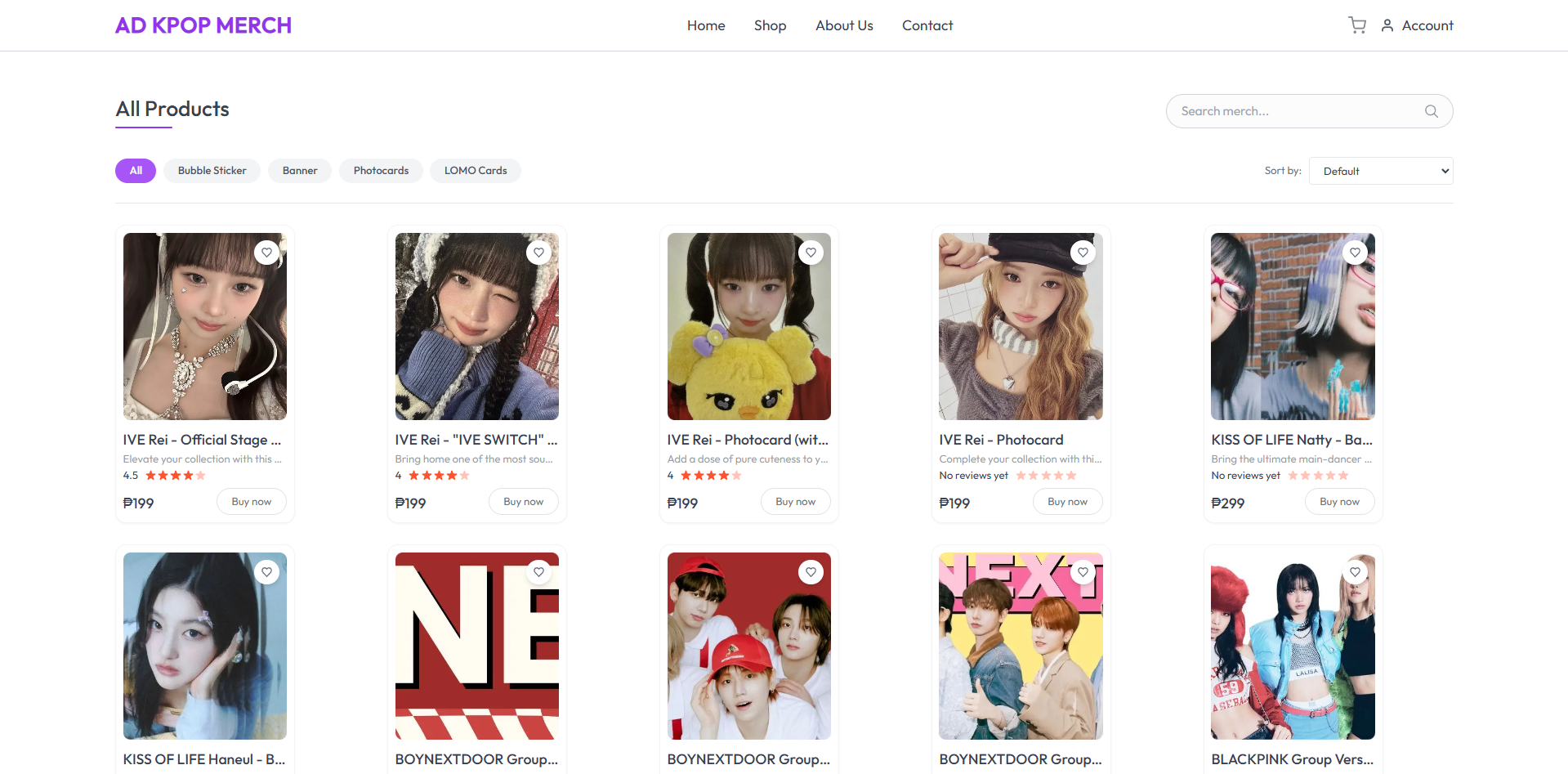Toggle heart on BOYNEXTDOOR NE logo card
This screenshot has width=1568, height=774.
[539, 572]
